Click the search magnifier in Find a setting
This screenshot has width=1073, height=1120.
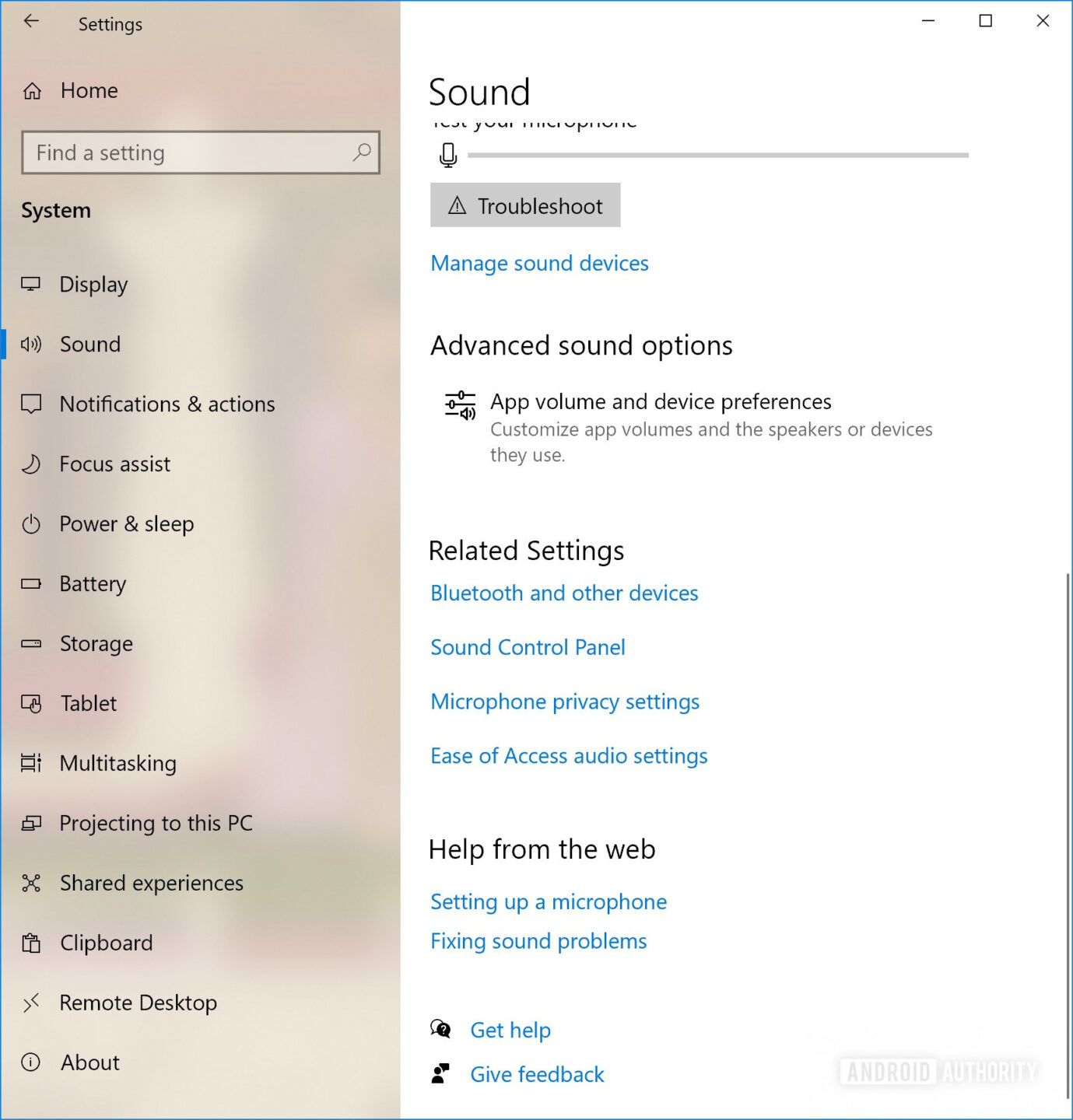coord(360,153)
